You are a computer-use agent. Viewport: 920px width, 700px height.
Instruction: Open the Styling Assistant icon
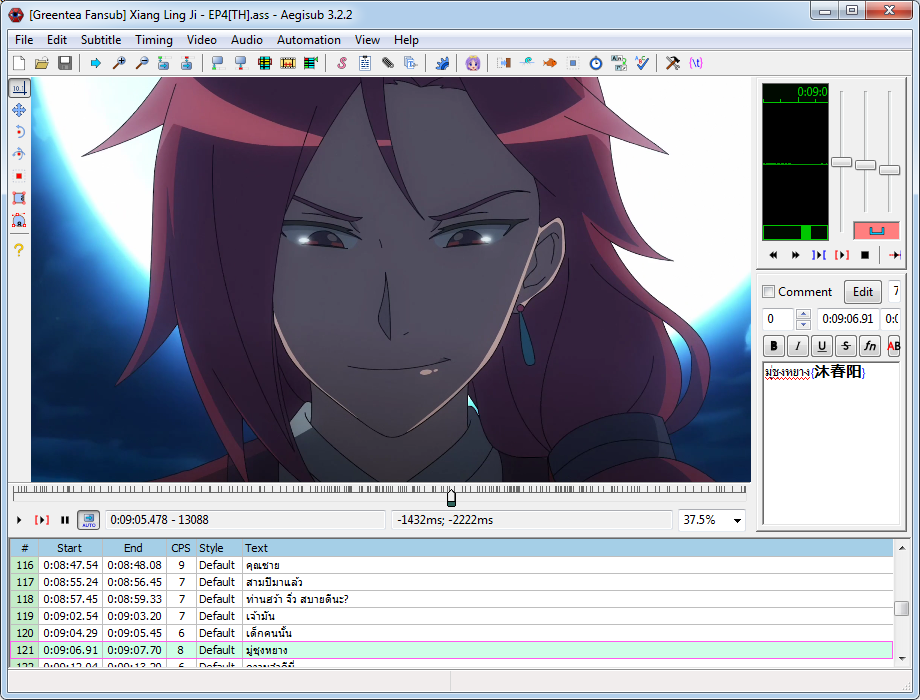526,63
